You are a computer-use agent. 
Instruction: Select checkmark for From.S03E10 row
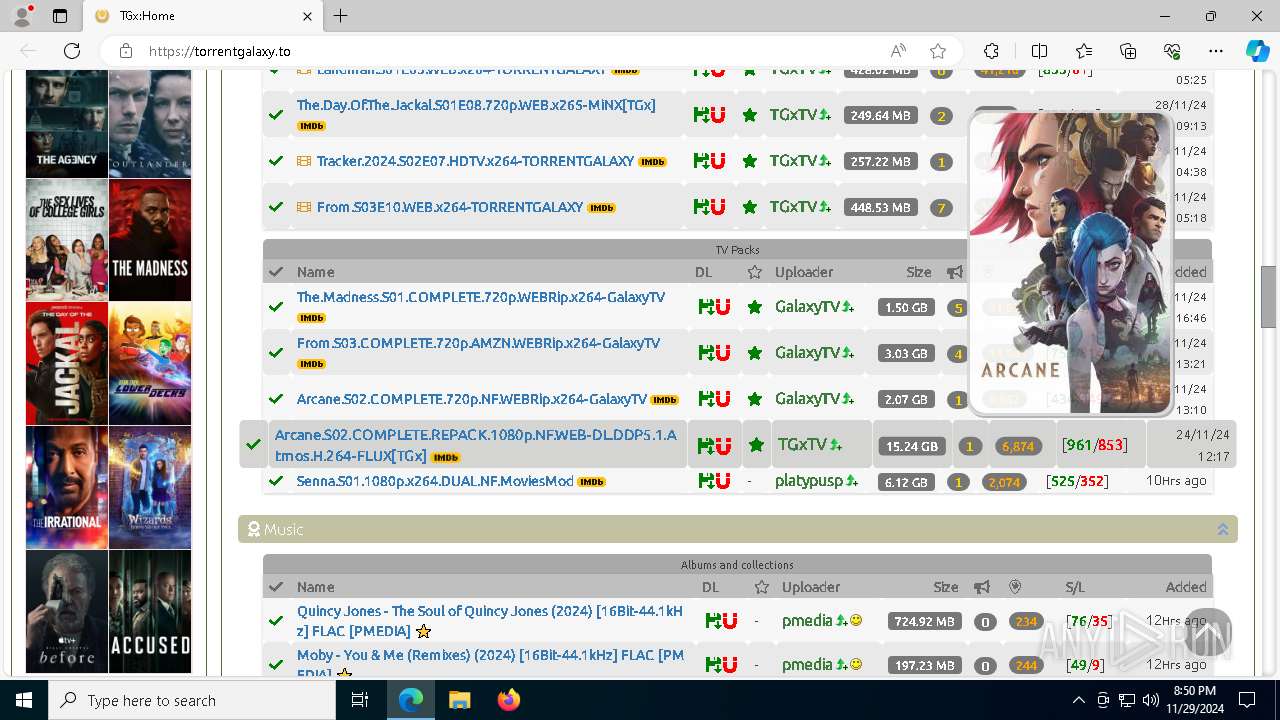point(276,207)
